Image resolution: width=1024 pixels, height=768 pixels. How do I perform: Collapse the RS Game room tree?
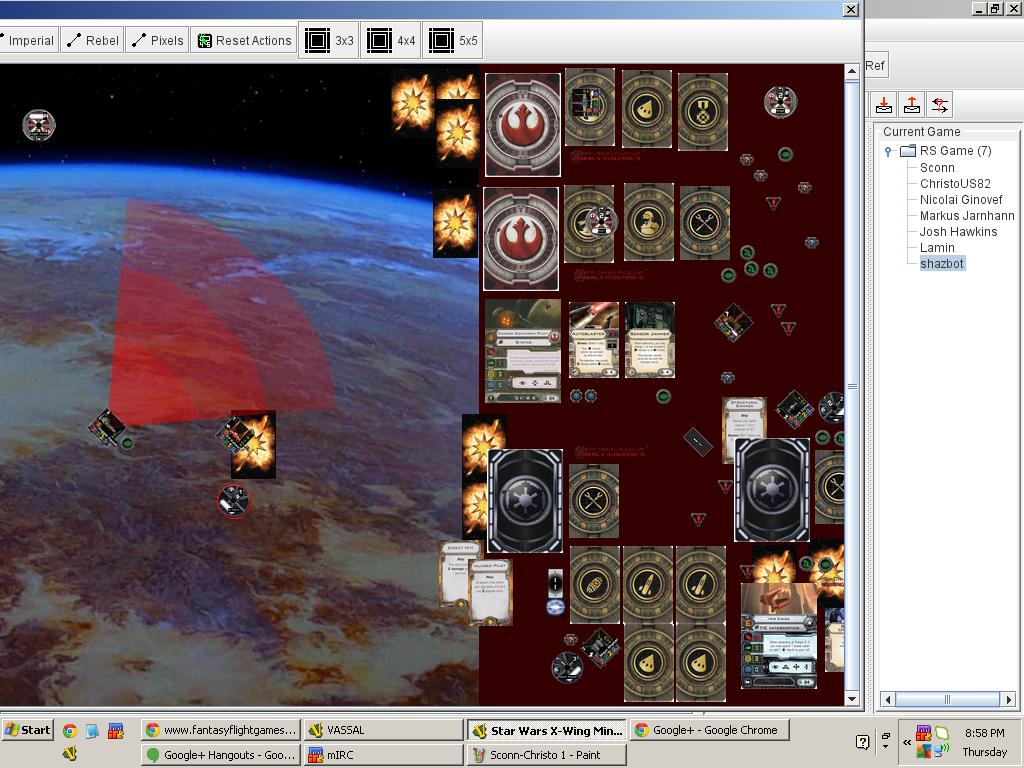click(888, 151)
